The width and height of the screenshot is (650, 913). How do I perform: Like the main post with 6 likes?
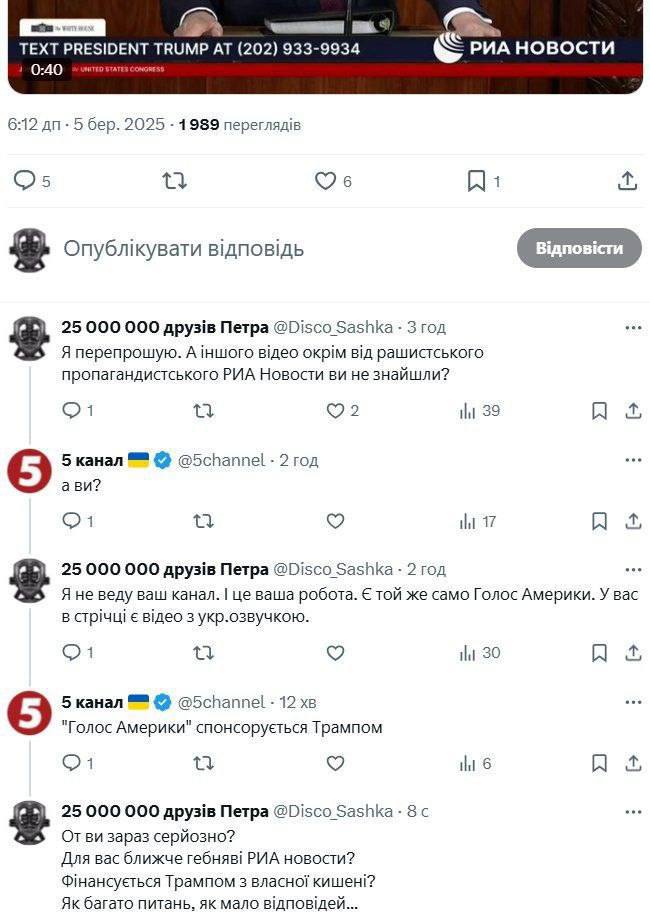point(325,181)
